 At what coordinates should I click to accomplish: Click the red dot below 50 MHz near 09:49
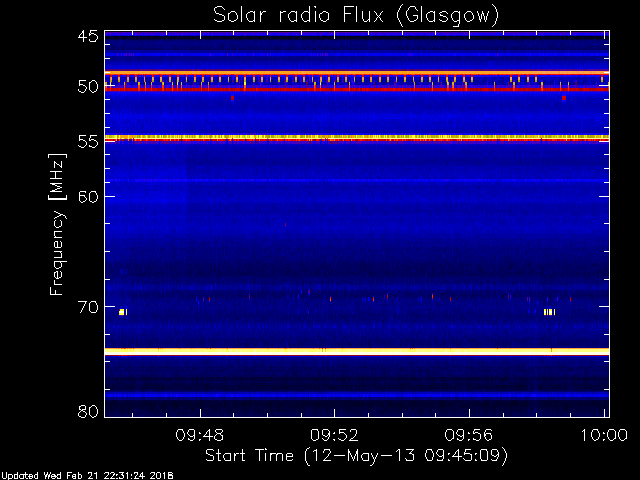tap(232, 98)
